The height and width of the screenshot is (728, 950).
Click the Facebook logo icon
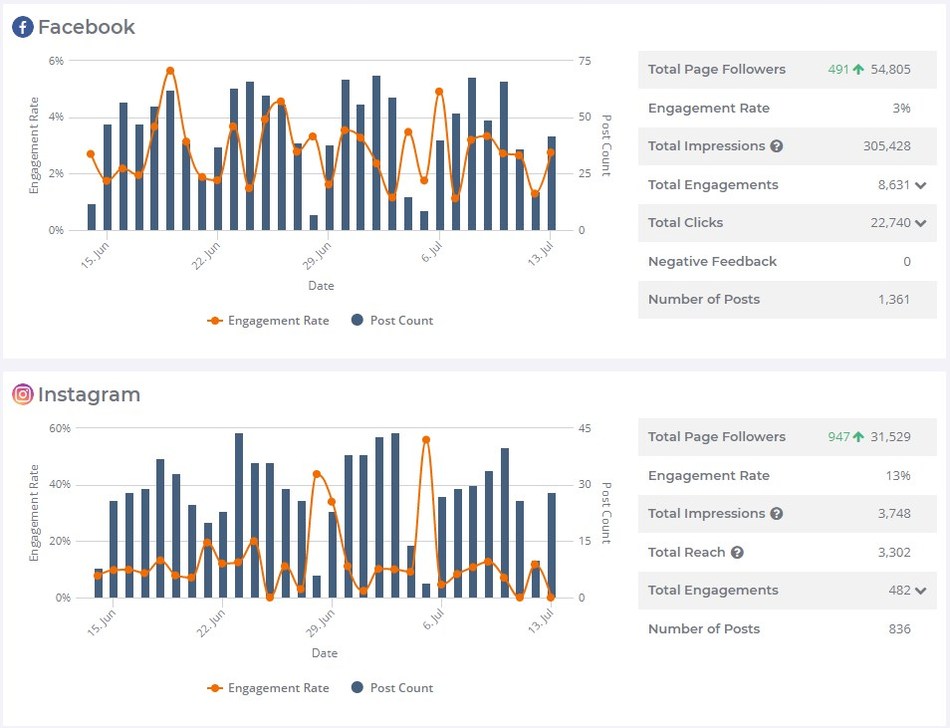pos(22,27)
